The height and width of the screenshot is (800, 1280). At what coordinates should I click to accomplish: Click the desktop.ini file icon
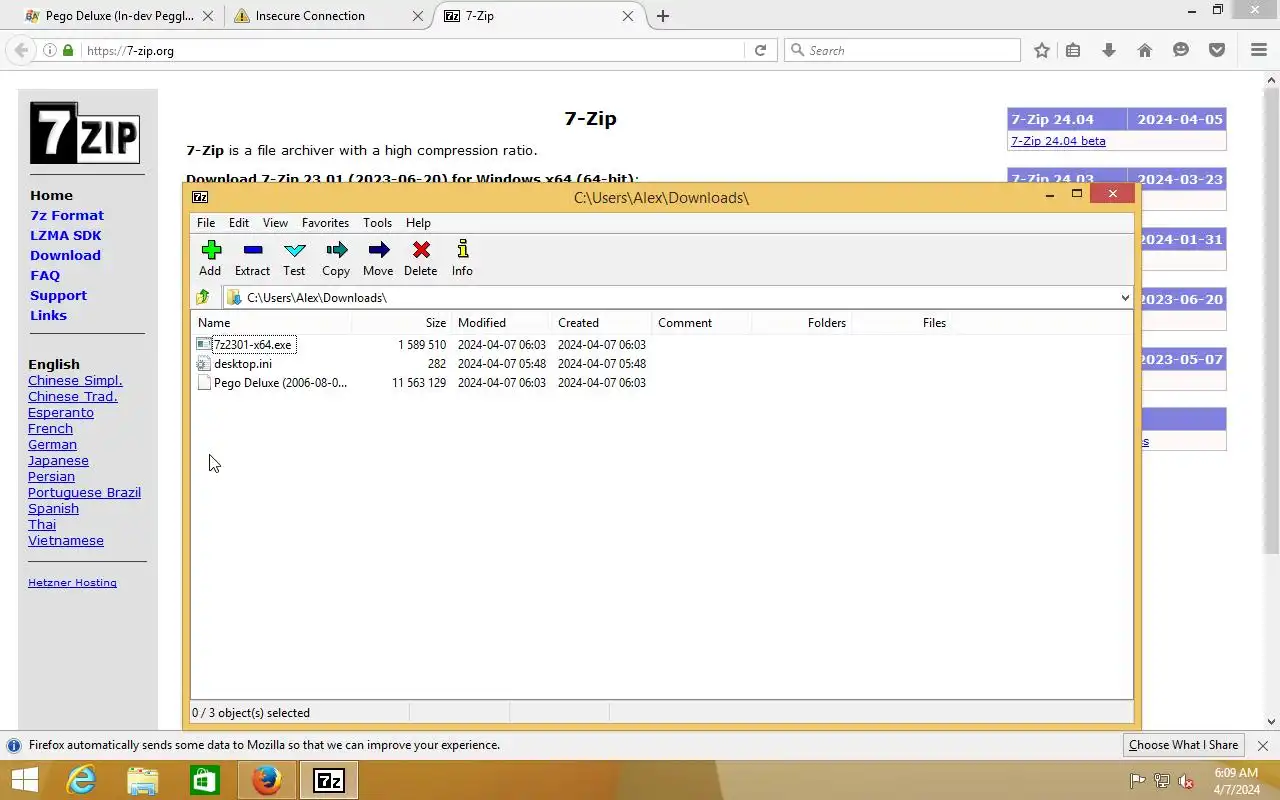pos(204,363)
